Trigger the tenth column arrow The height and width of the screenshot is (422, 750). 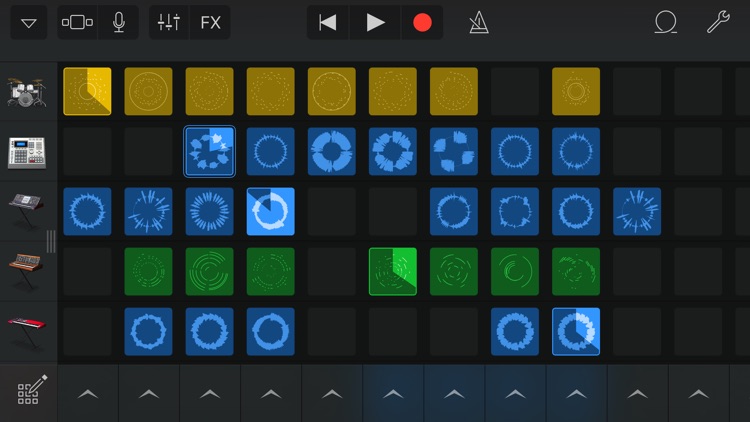coord(638,394)
